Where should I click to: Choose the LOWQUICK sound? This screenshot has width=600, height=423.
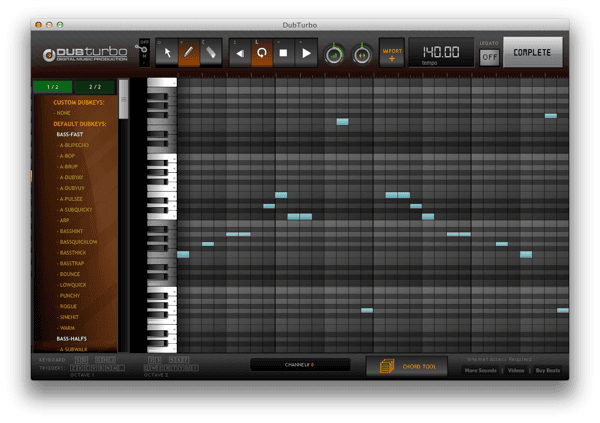[72, 285]
